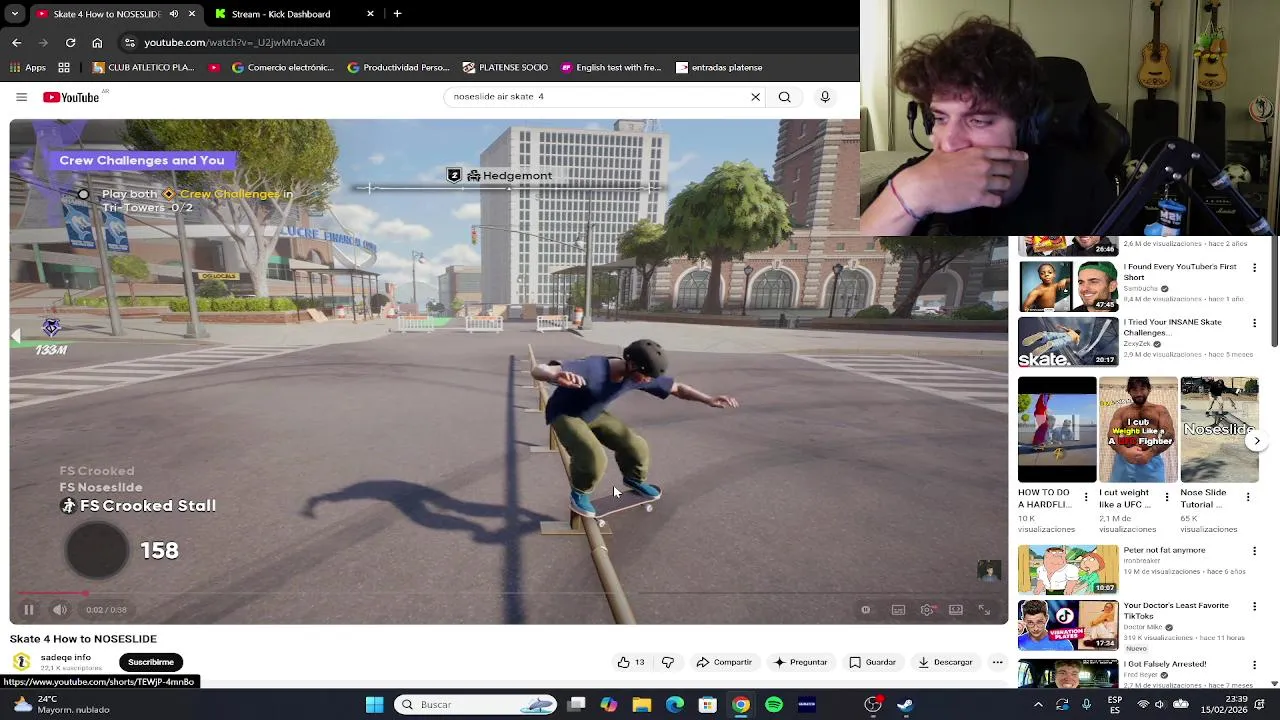This screenshot has height=720, width=1280.
Task: Open the entradas platense bookmark
Action: click(719, 68)
